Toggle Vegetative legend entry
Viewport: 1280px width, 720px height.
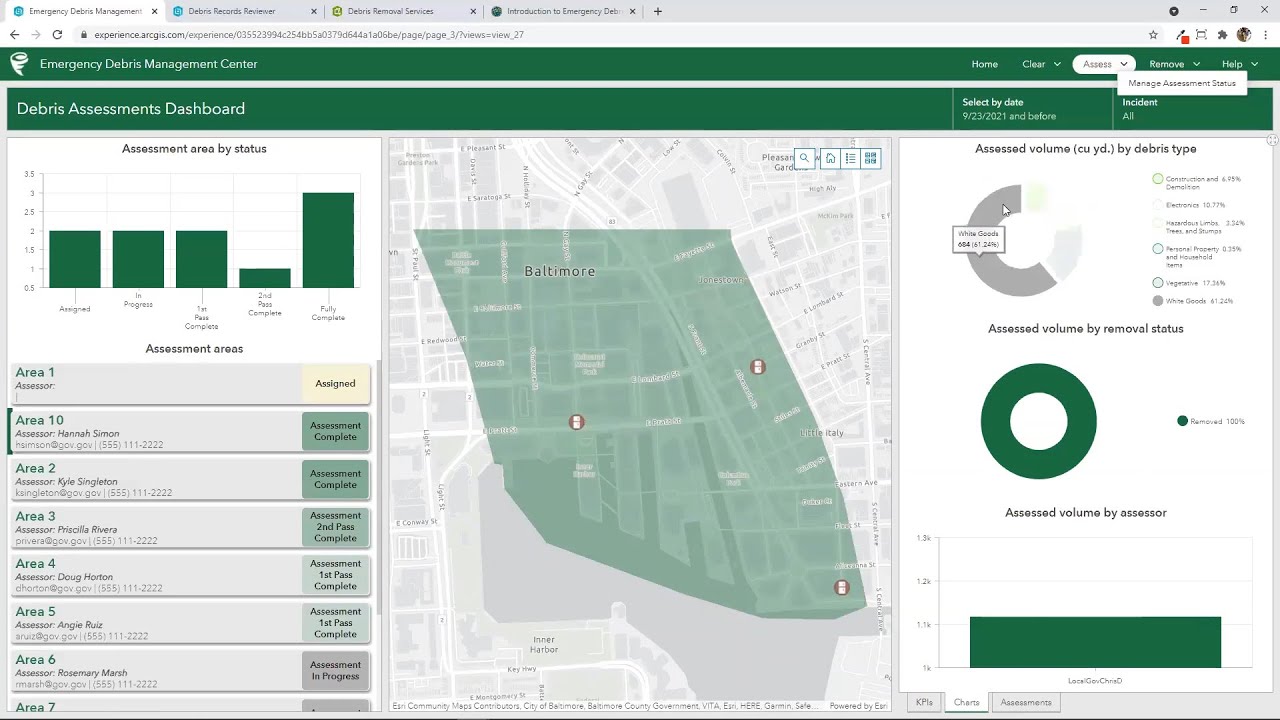click(x=1188, y=283)
